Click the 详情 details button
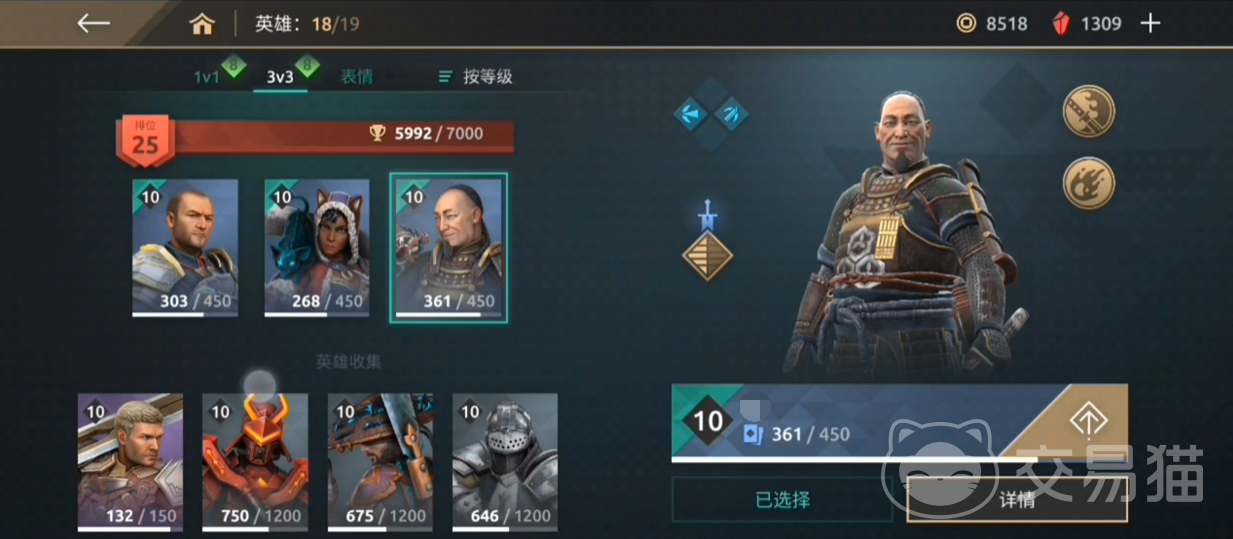1233x539 pixels. 1017,499
